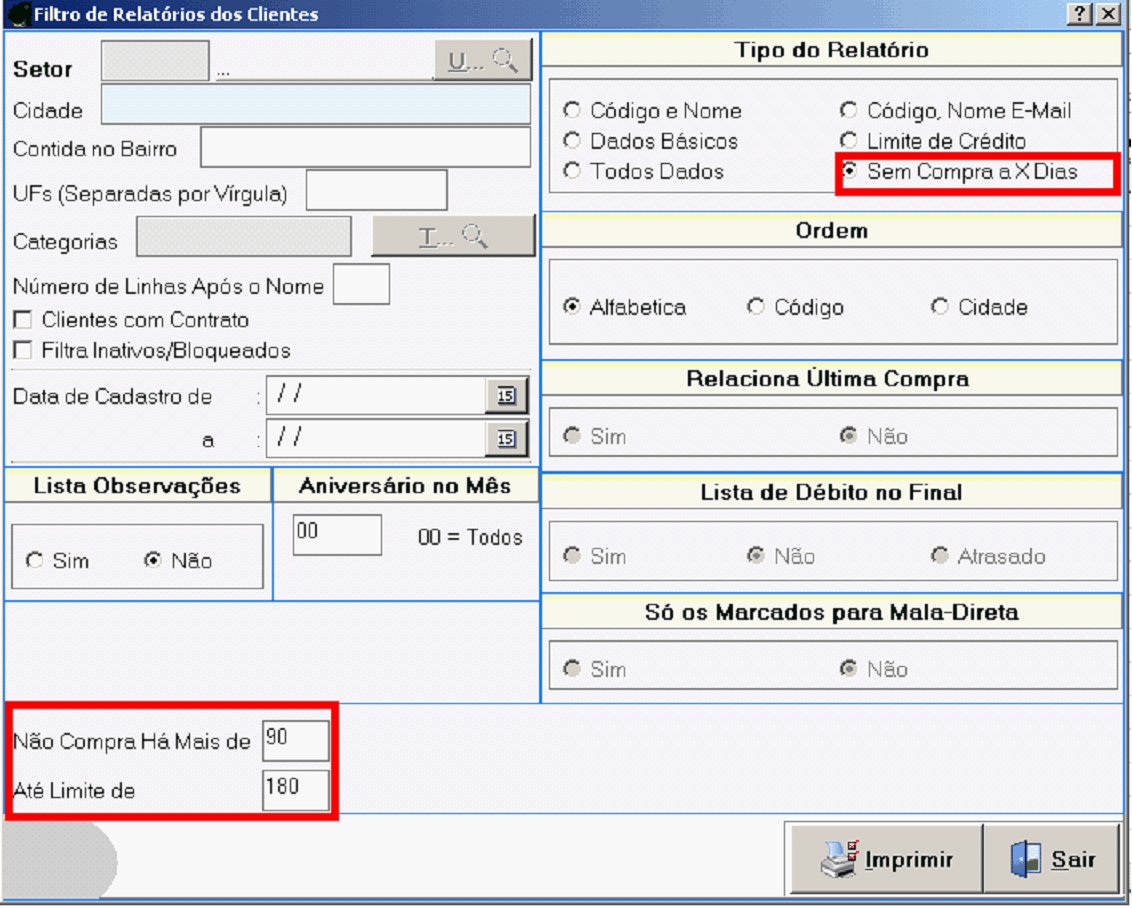Screen dimensions: 1132x908
Task: Click the Não Compra Há Mais de field
Action: click(x=295, y=741)
